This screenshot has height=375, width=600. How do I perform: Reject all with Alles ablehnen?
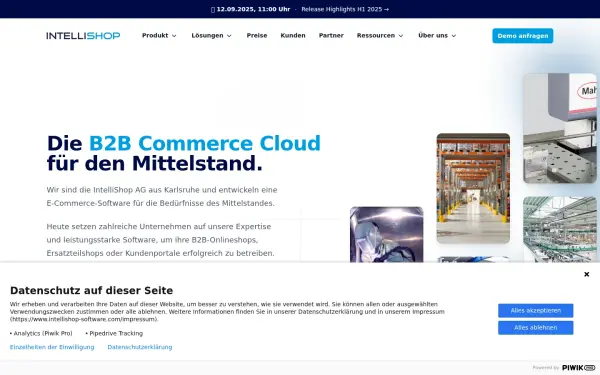tap(536, 328)
